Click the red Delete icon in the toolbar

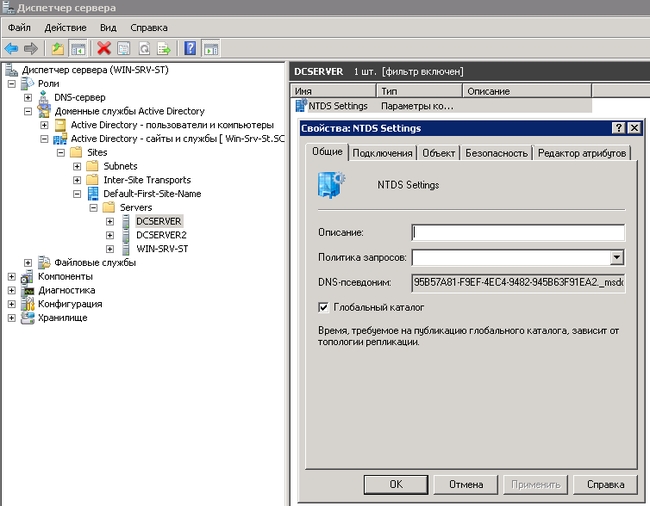[103, 48]
